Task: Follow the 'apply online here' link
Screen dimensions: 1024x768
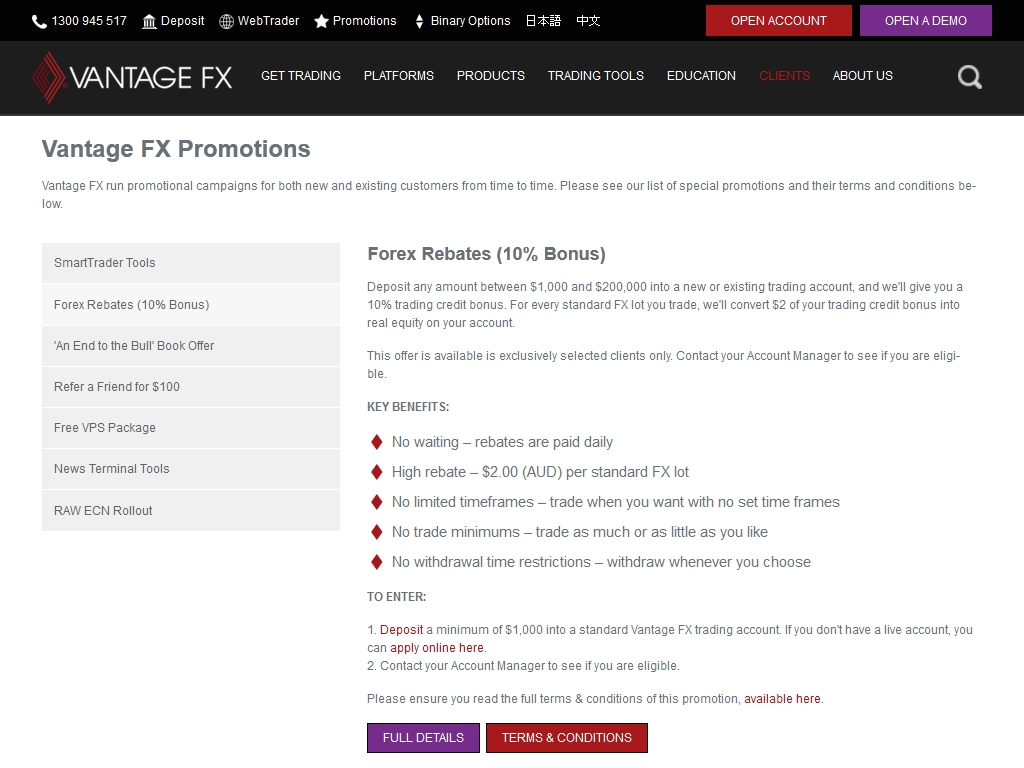Action: tap(437, 648)
